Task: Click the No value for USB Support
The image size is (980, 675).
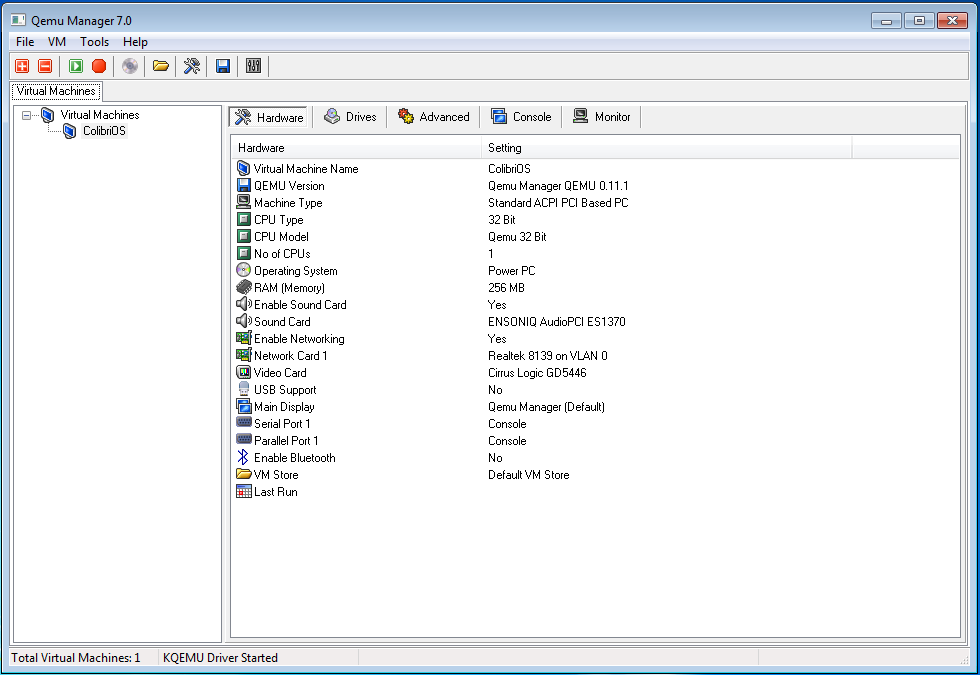Action: point(495,390)
